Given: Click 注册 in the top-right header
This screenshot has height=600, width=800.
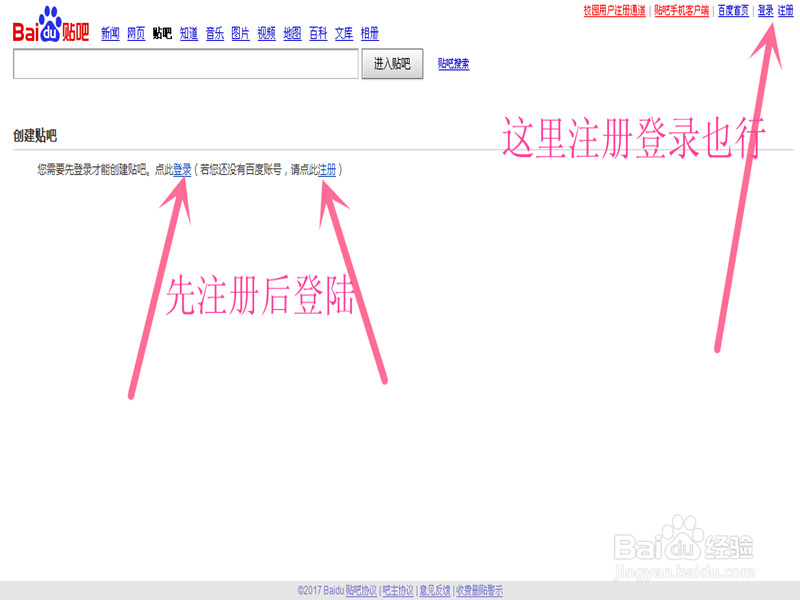Looking at the screenshot, I should point(785,11).
